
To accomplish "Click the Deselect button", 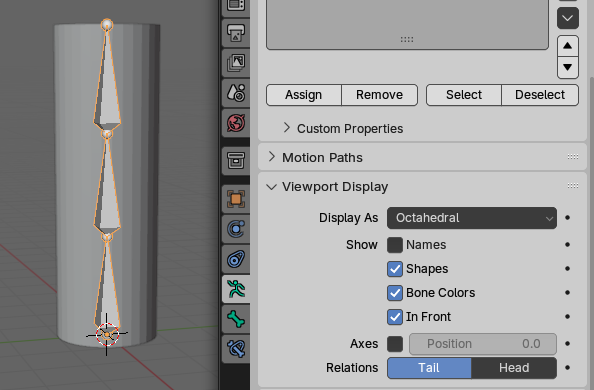I will pyautogui.click(x=540, y=95).
